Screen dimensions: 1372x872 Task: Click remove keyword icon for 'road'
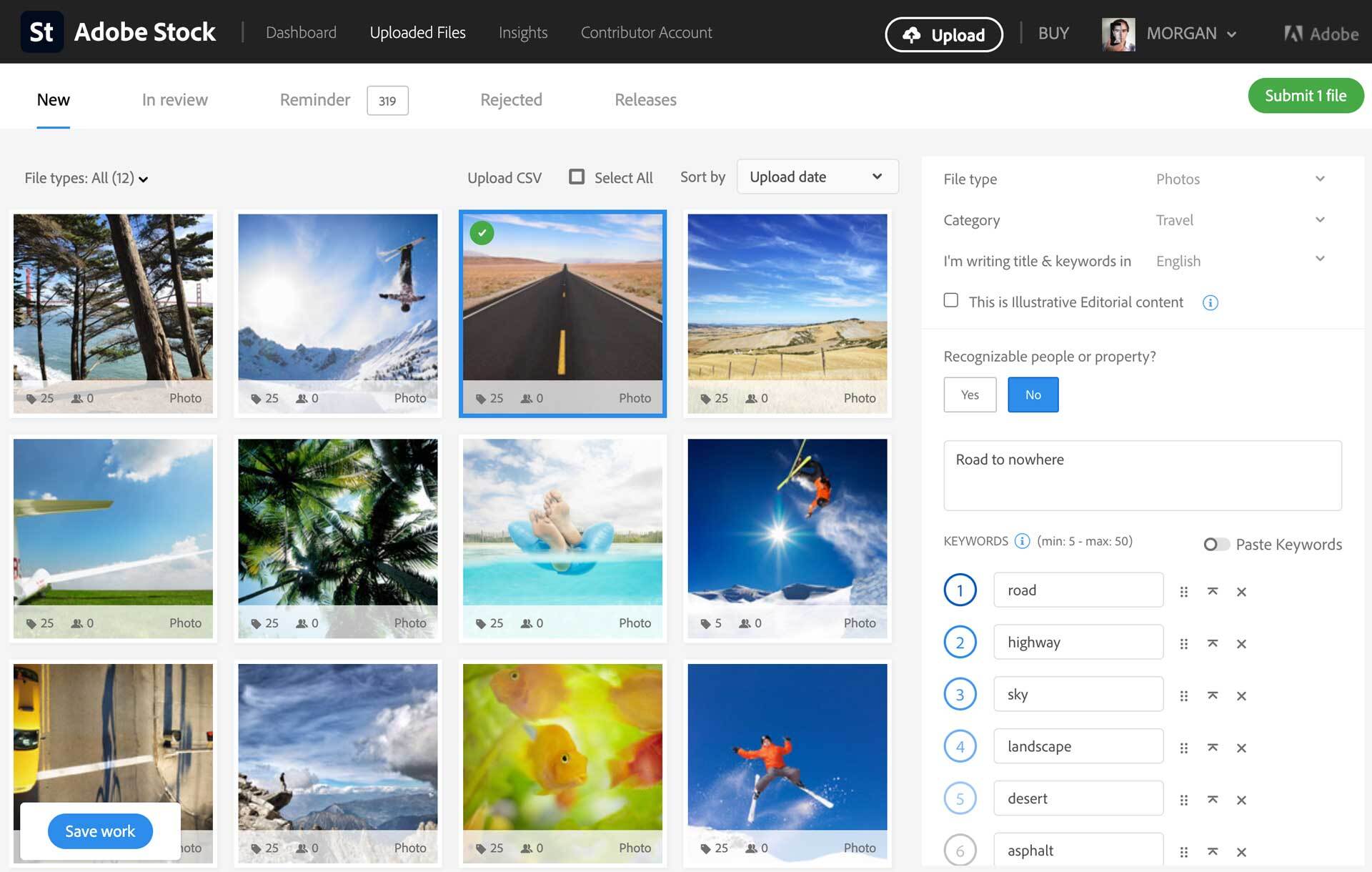1241,589
